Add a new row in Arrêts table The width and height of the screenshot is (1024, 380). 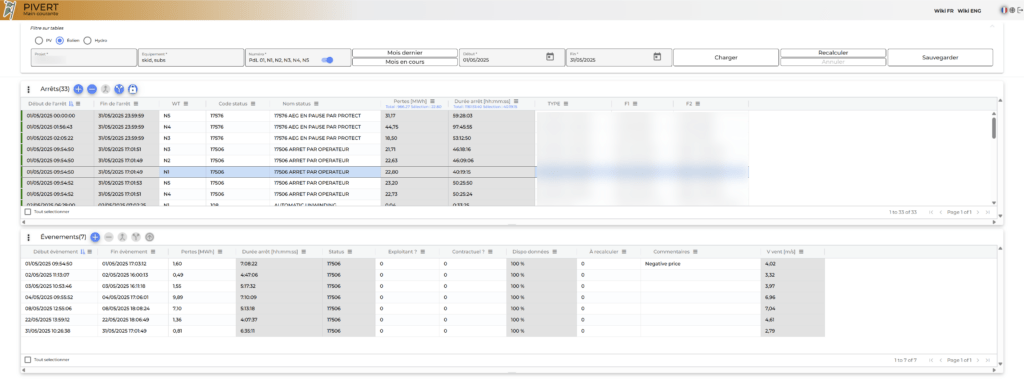[x=78, y=89]
